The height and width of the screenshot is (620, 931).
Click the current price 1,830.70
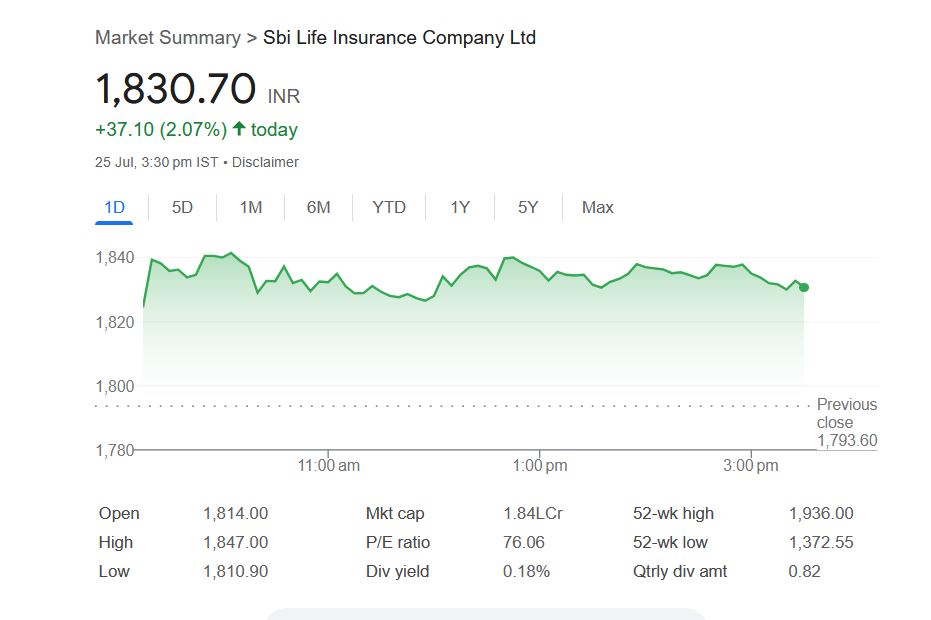[x=176, y=90]
